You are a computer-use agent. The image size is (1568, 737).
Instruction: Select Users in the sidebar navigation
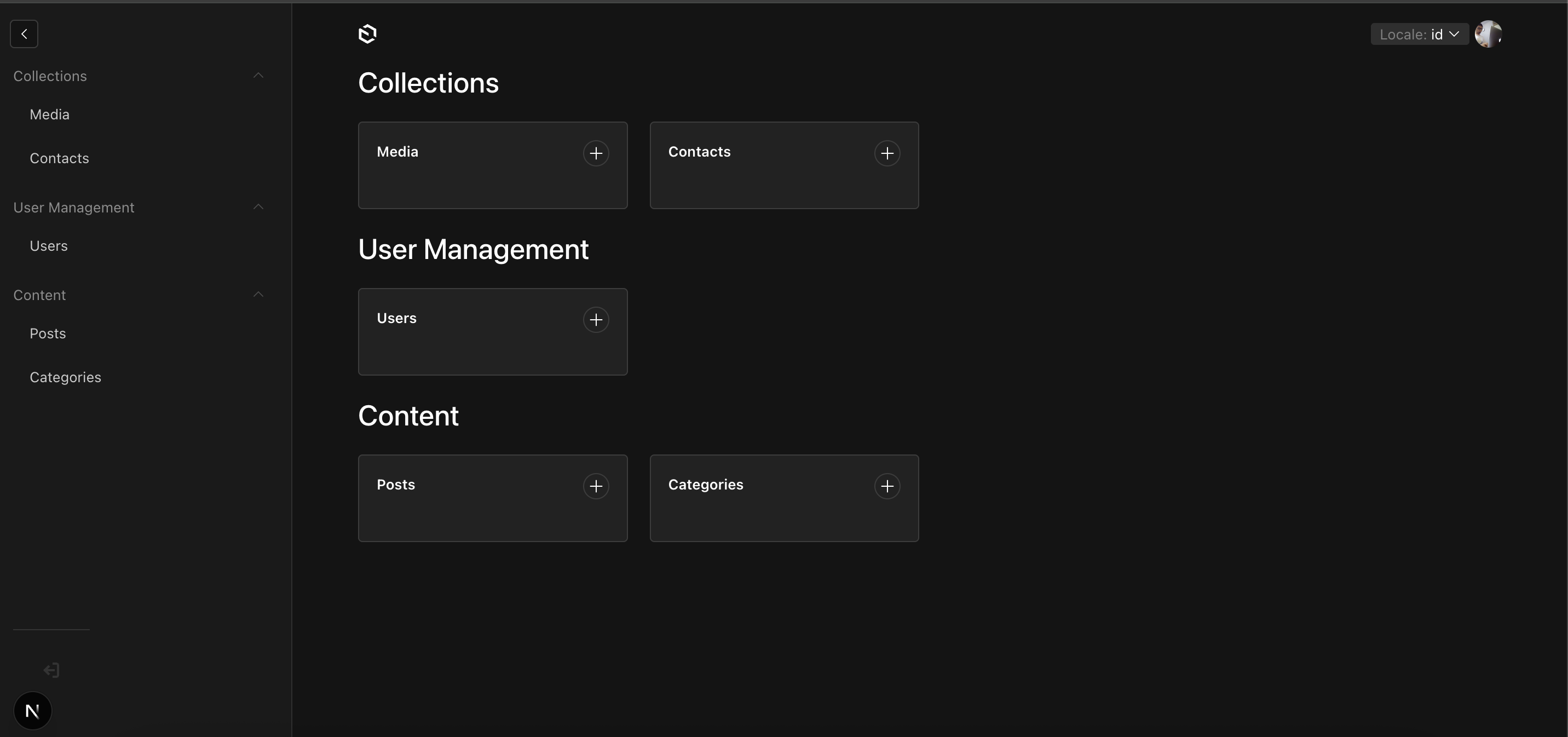[x=49, y=246]
